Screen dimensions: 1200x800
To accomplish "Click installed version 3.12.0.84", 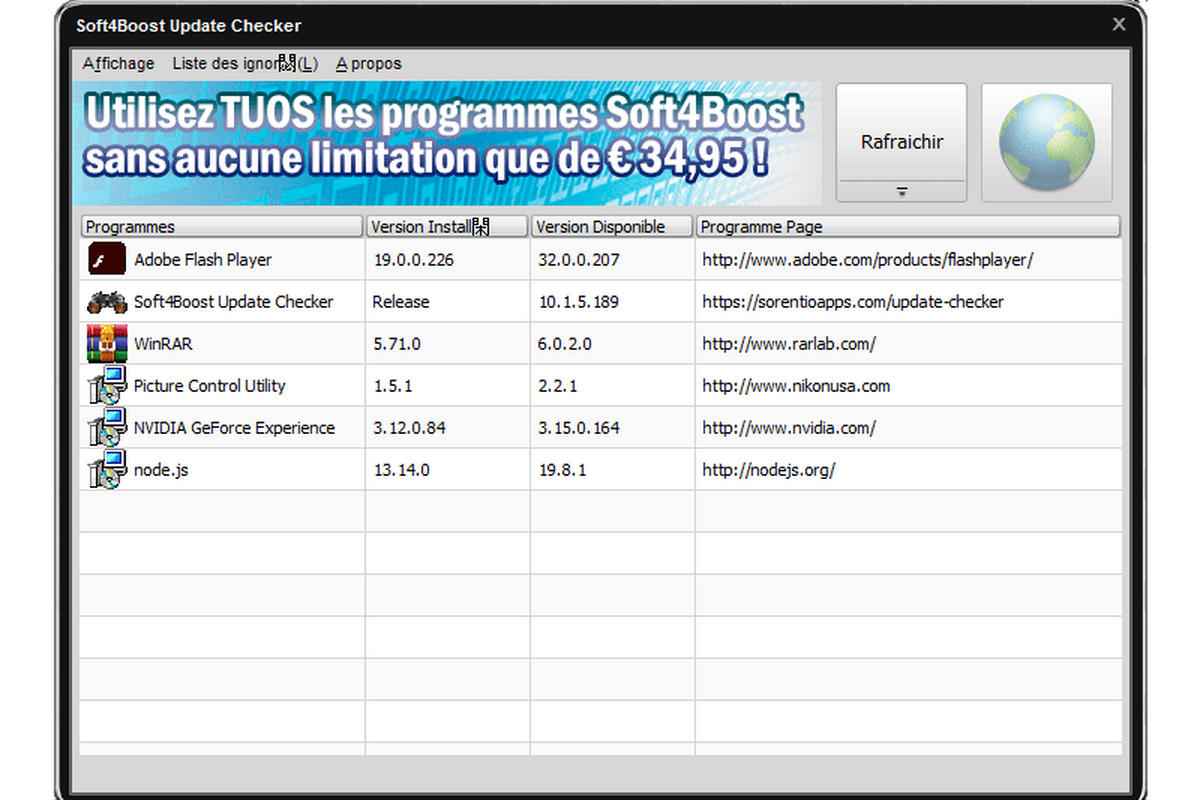I will click(x=409, y=428).
